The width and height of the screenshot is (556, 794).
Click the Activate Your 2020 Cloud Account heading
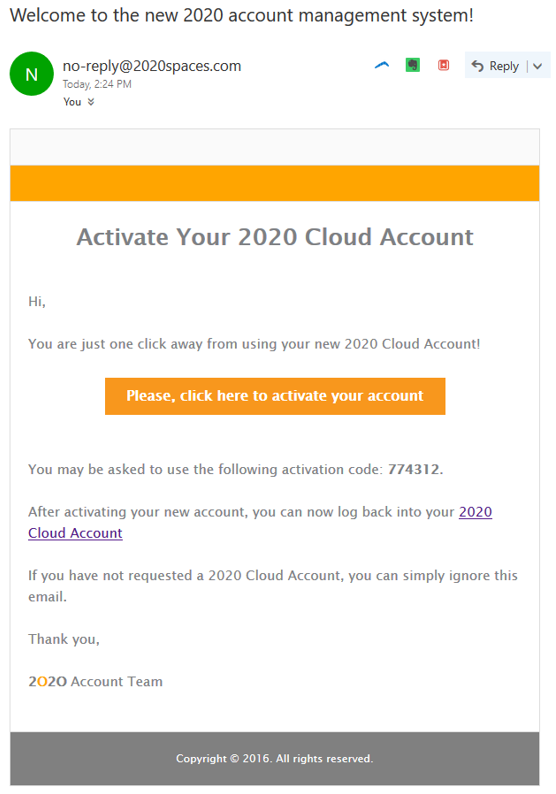click(x=275, y=237)
